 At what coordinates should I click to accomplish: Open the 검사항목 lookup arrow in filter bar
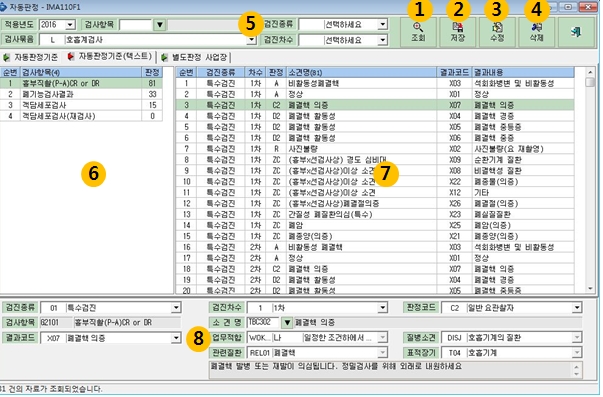(160, 25)
